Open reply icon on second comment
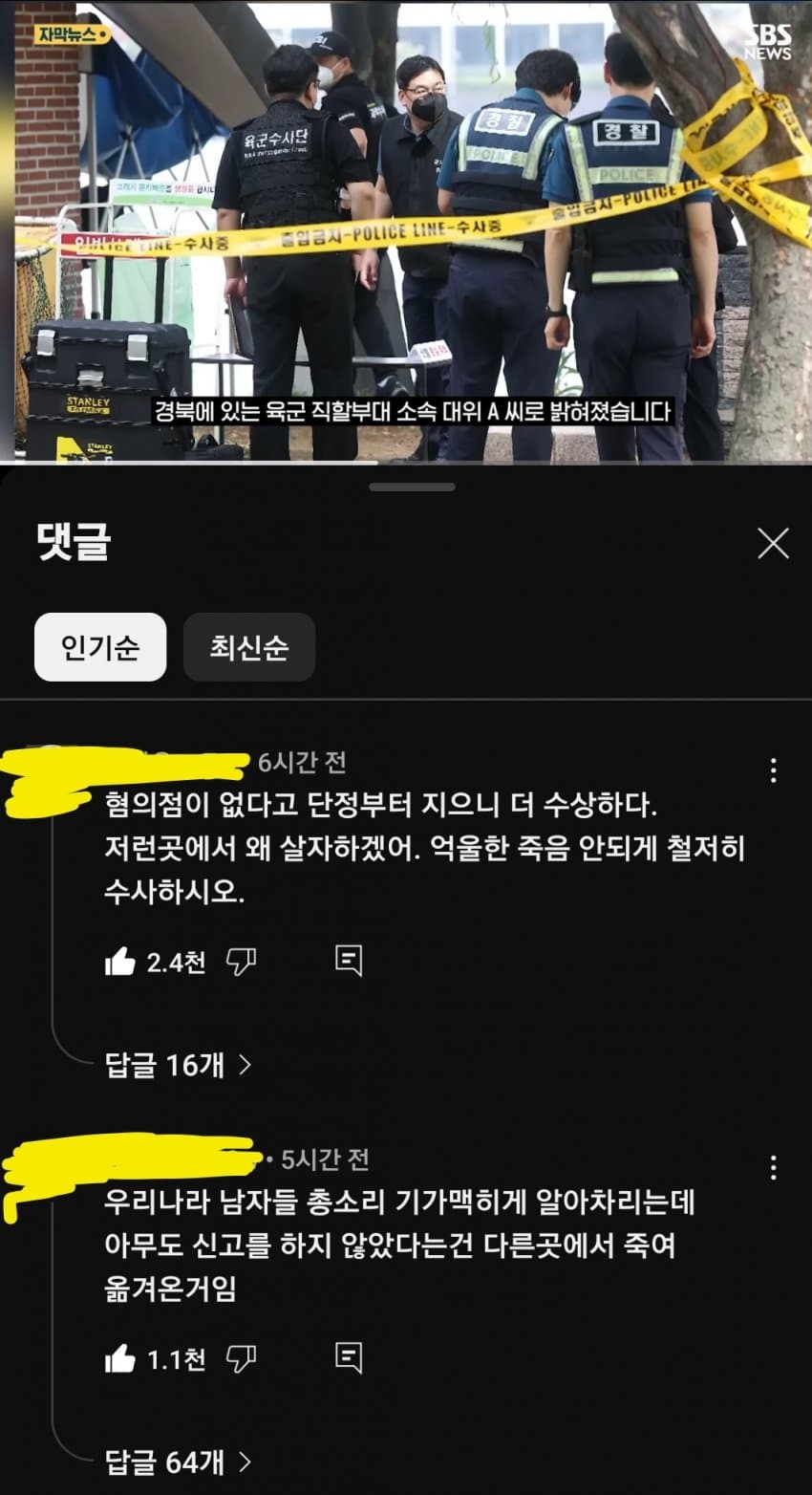 349,1357
